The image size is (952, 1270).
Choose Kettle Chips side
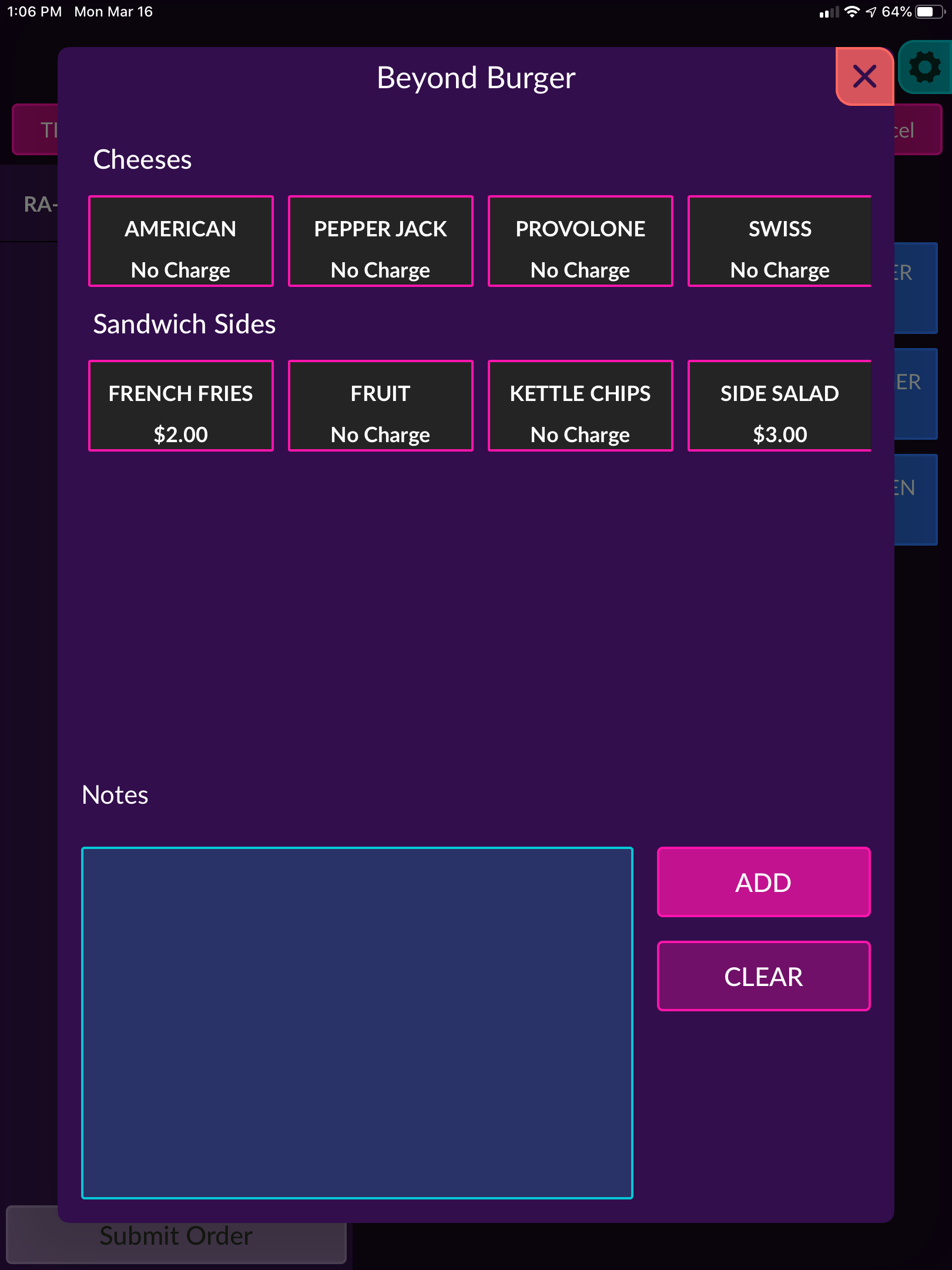click(x=581, y=406)
